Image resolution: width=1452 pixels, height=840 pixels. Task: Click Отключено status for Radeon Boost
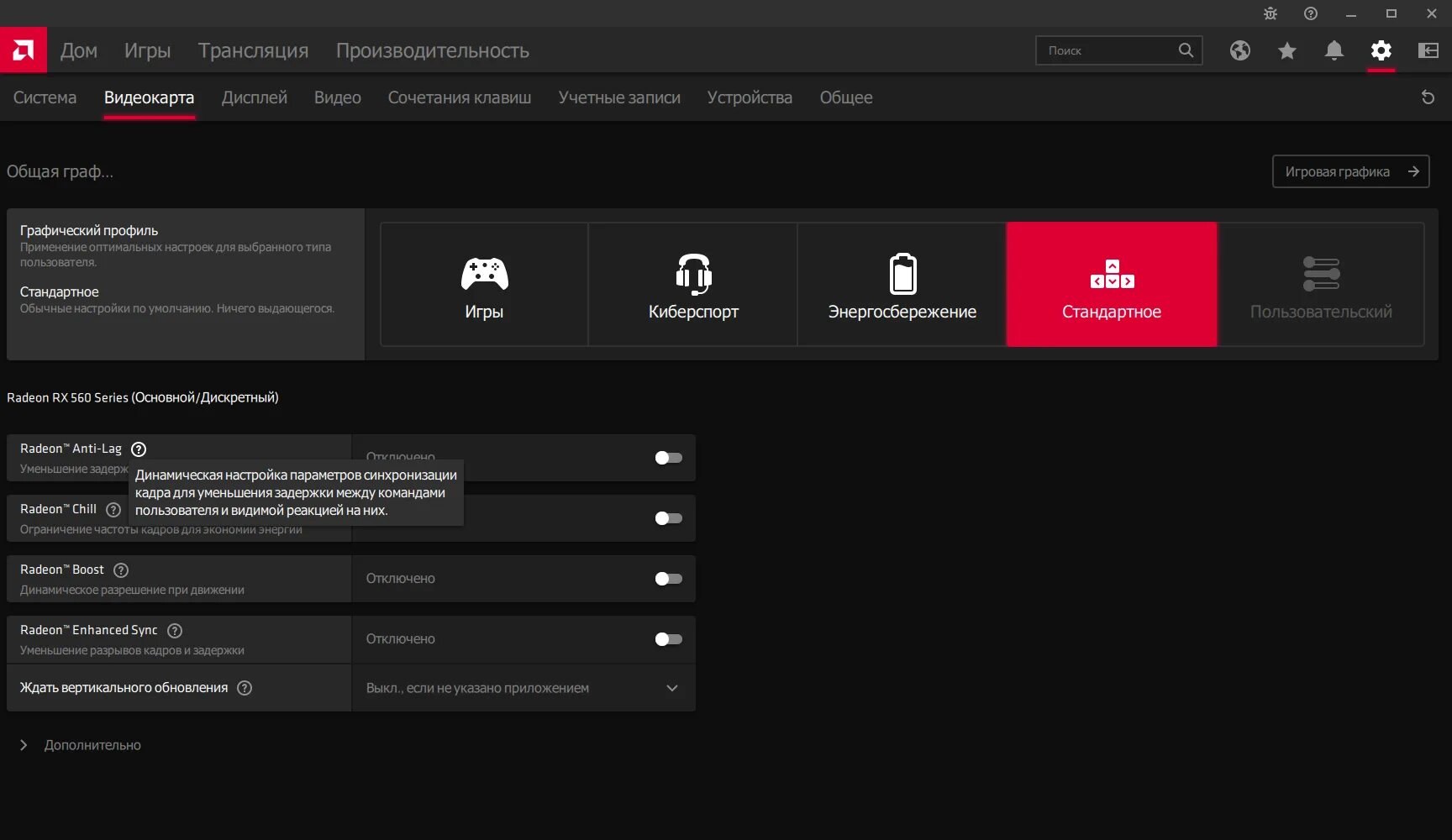tap(401, 579)
